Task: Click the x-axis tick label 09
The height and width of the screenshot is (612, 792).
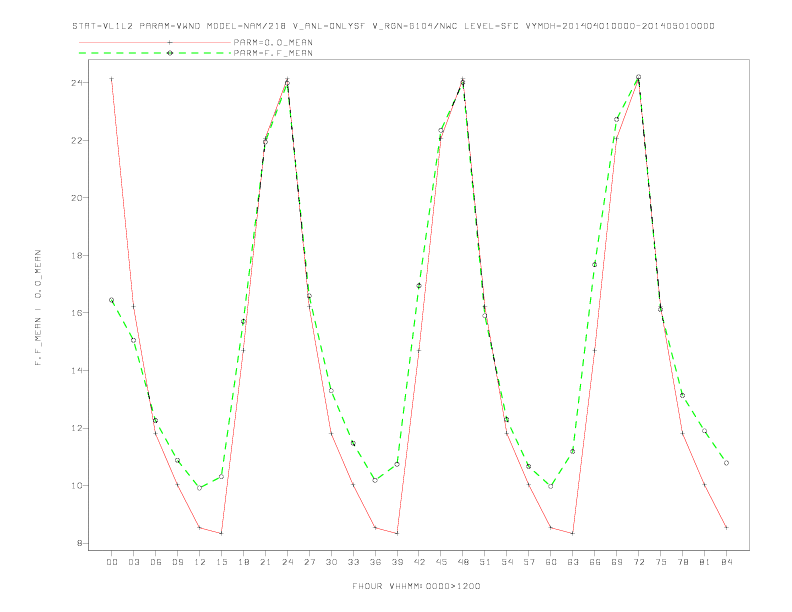Action: click(x=177, y=562)
